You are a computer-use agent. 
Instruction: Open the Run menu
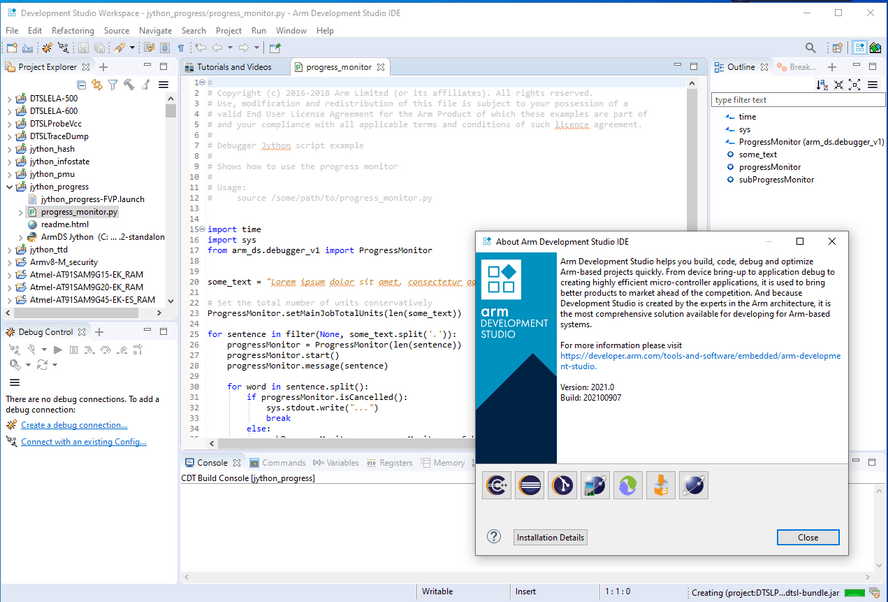(258, 30)
